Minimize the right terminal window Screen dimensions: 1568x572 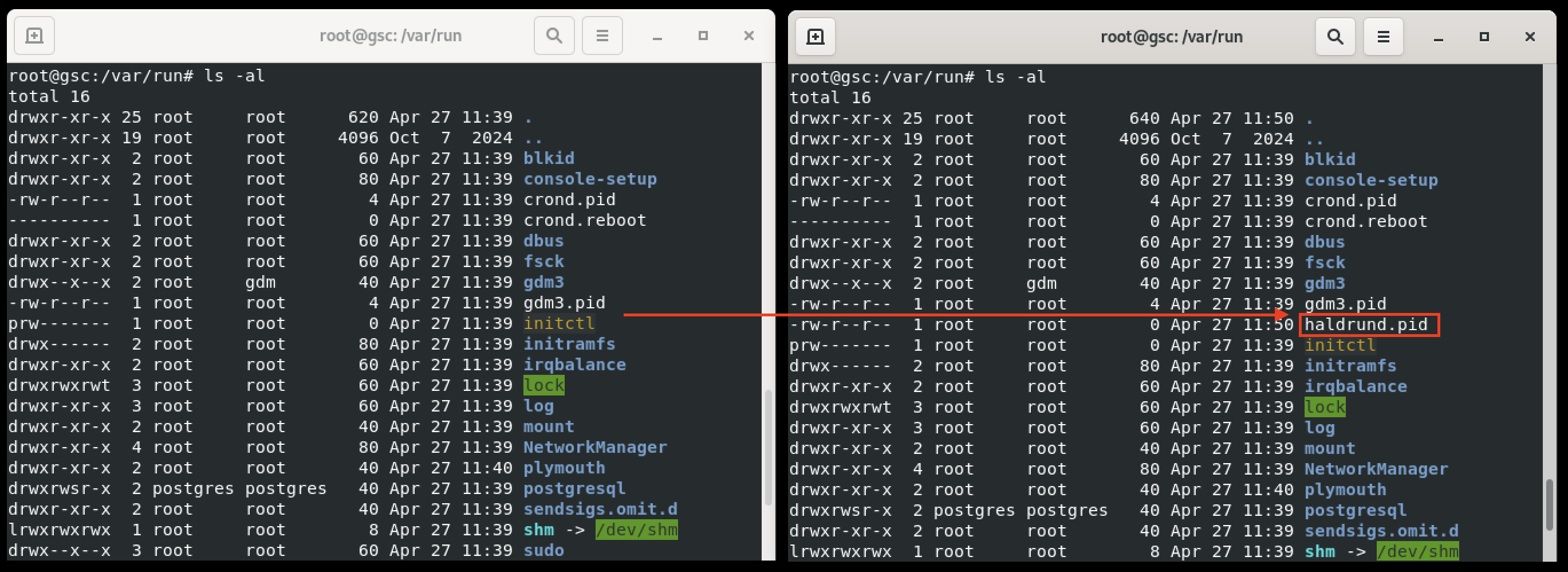[1439, 38]
